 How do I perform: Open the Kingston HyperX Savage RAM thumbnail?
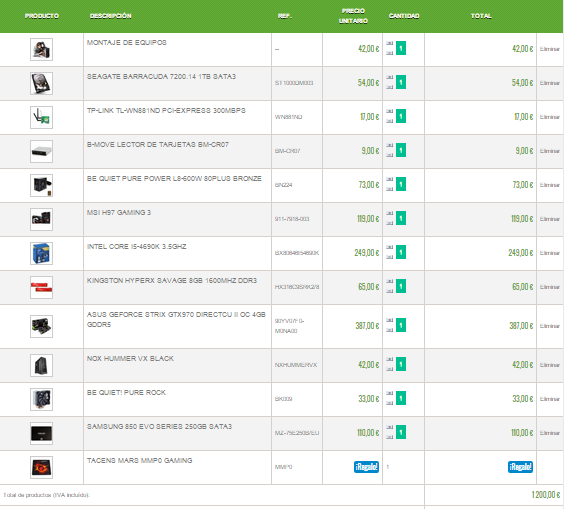tap(41, 287)
